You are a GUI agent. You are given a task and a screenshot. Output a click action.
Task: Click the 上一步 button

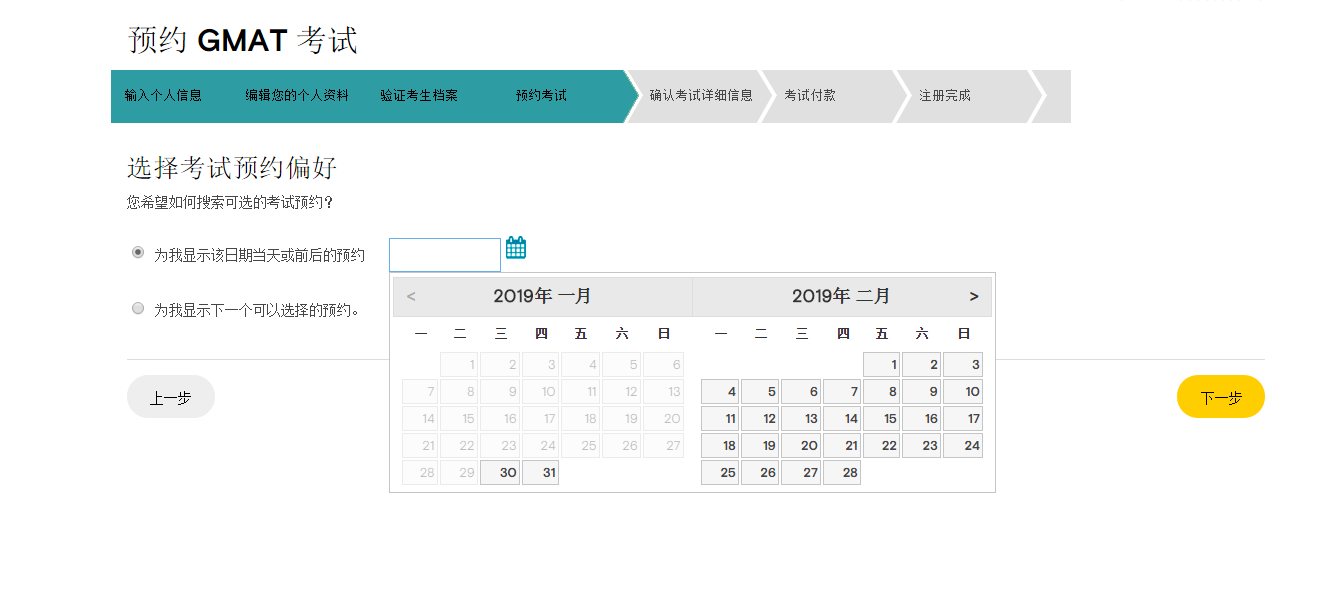[x=170, y=396]
